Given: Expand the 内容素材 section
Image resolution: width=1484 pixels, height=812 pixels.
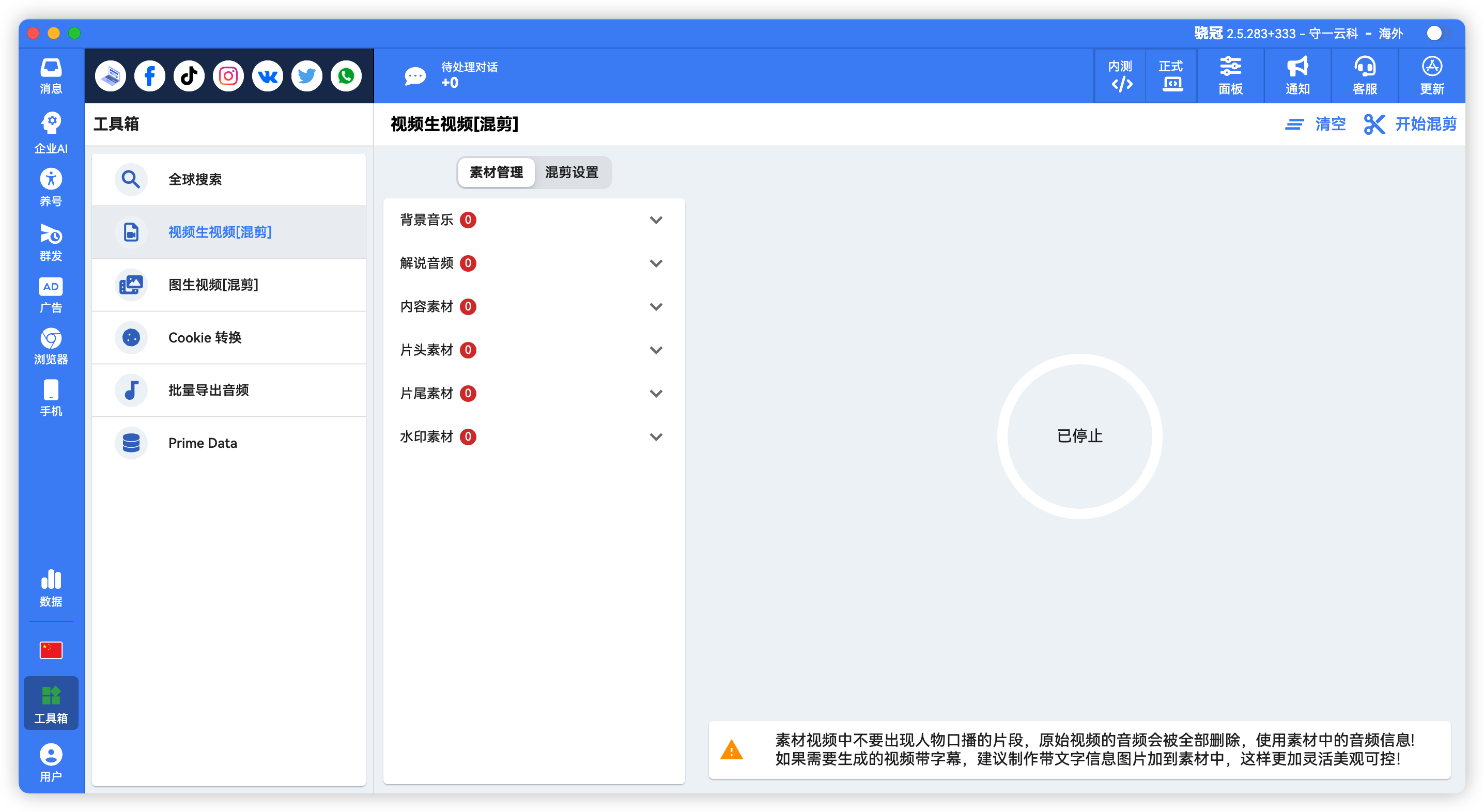Looking at the screenshot, I should [656, 307].
